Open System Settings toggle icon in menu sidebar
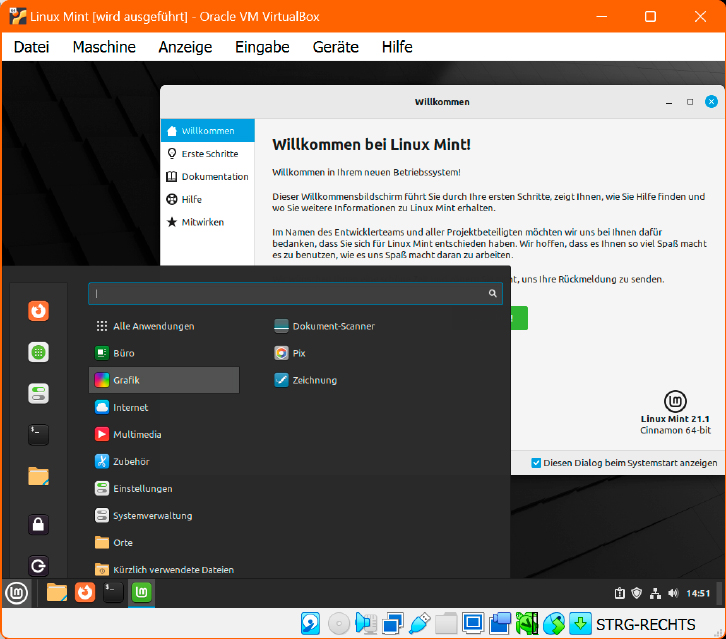Viewport: 726px width, 639px height. [38, 394]
